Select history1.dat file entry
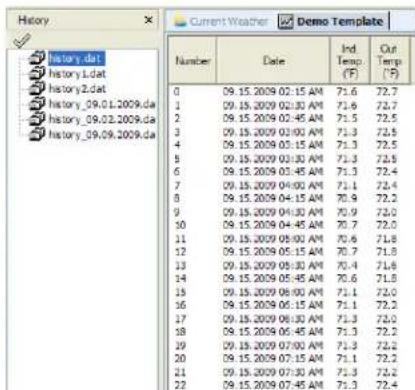The height and width of the screenshot is (390, 415). tap(77, 73)
